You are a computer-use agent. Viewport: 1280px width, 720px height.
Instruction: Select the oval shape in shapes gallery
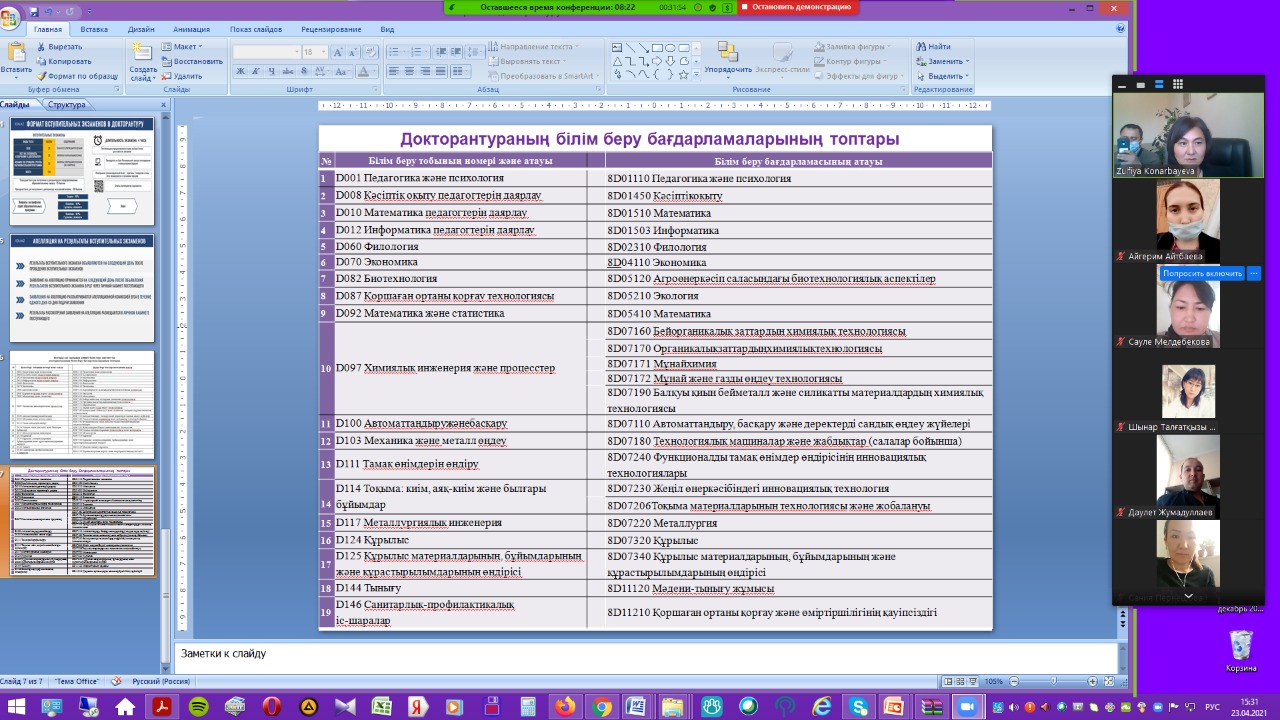(x=670, y=47)
